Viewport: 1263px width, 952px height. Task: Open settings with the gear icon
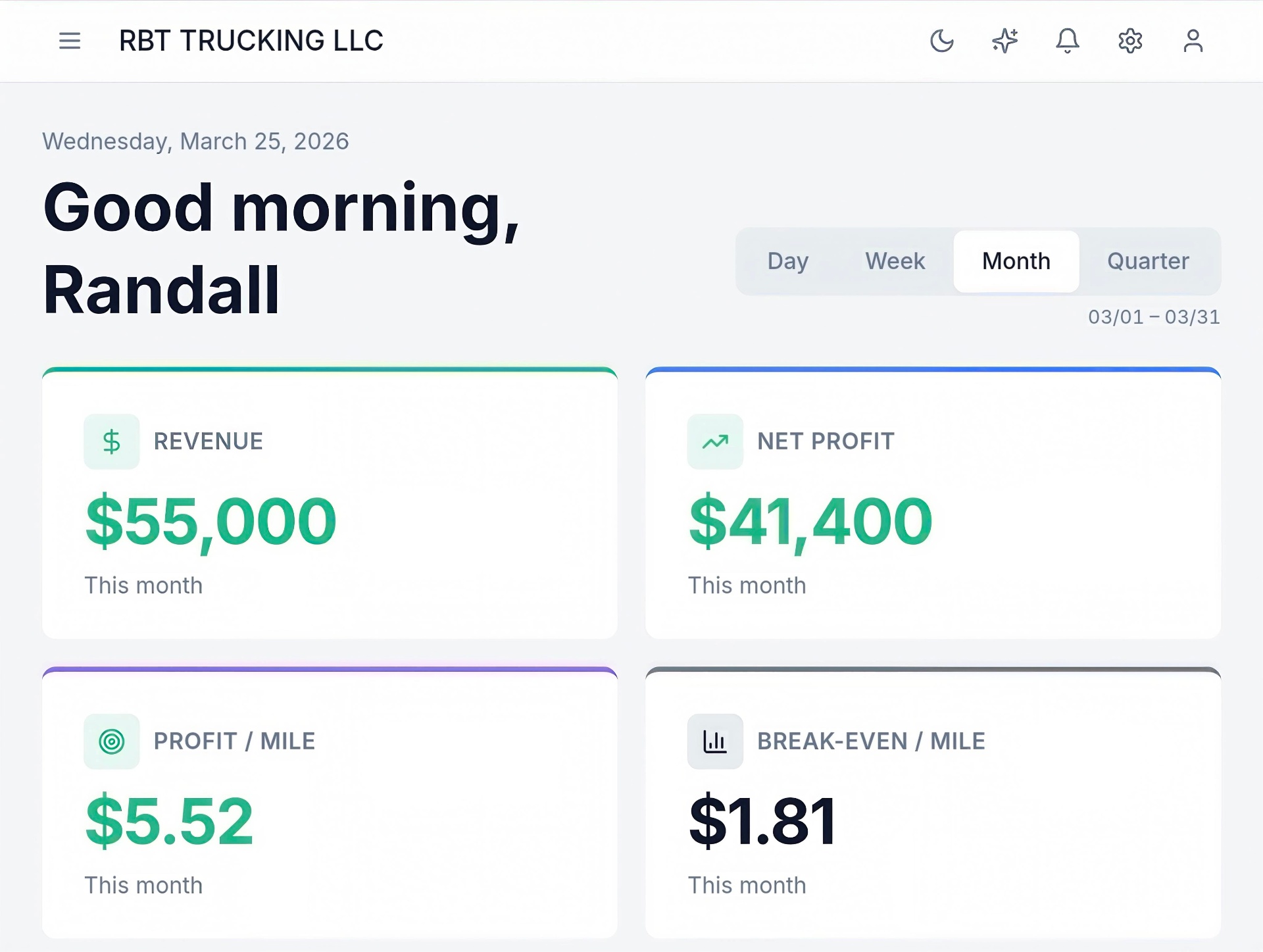click(x=1130, y=41)
